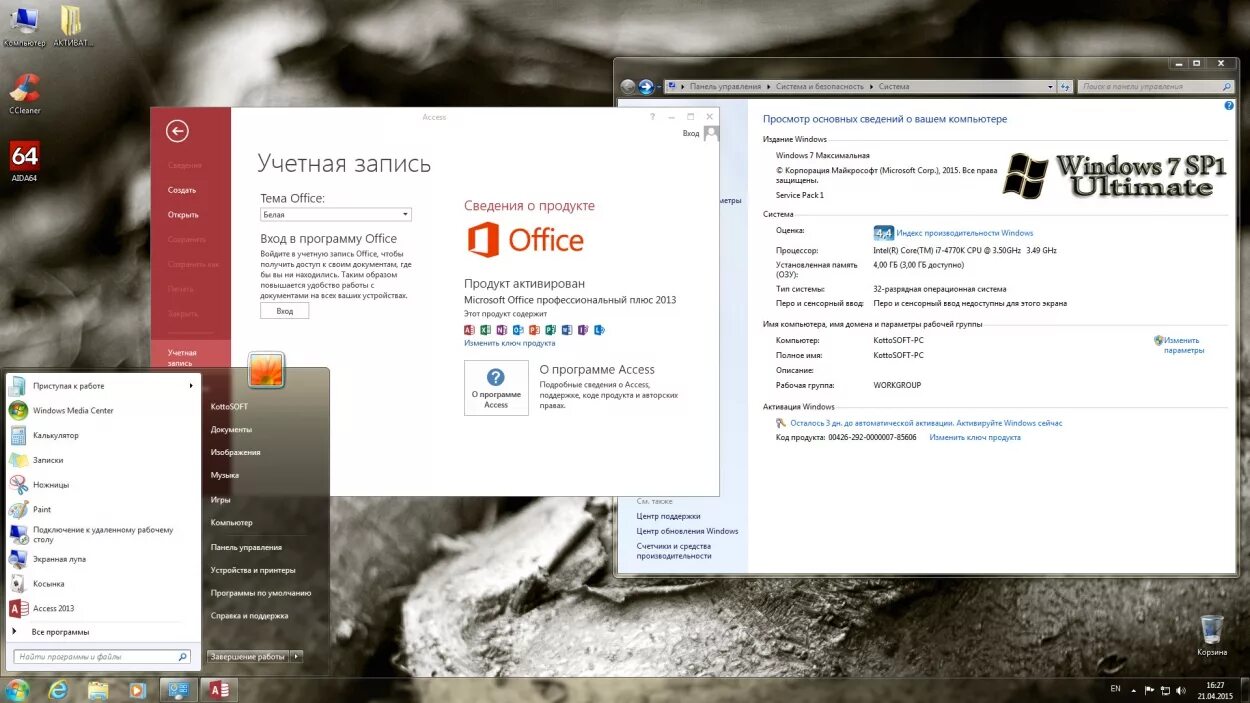
Task: Open Панель управления from the Start menu
Action: coord(246,547)
